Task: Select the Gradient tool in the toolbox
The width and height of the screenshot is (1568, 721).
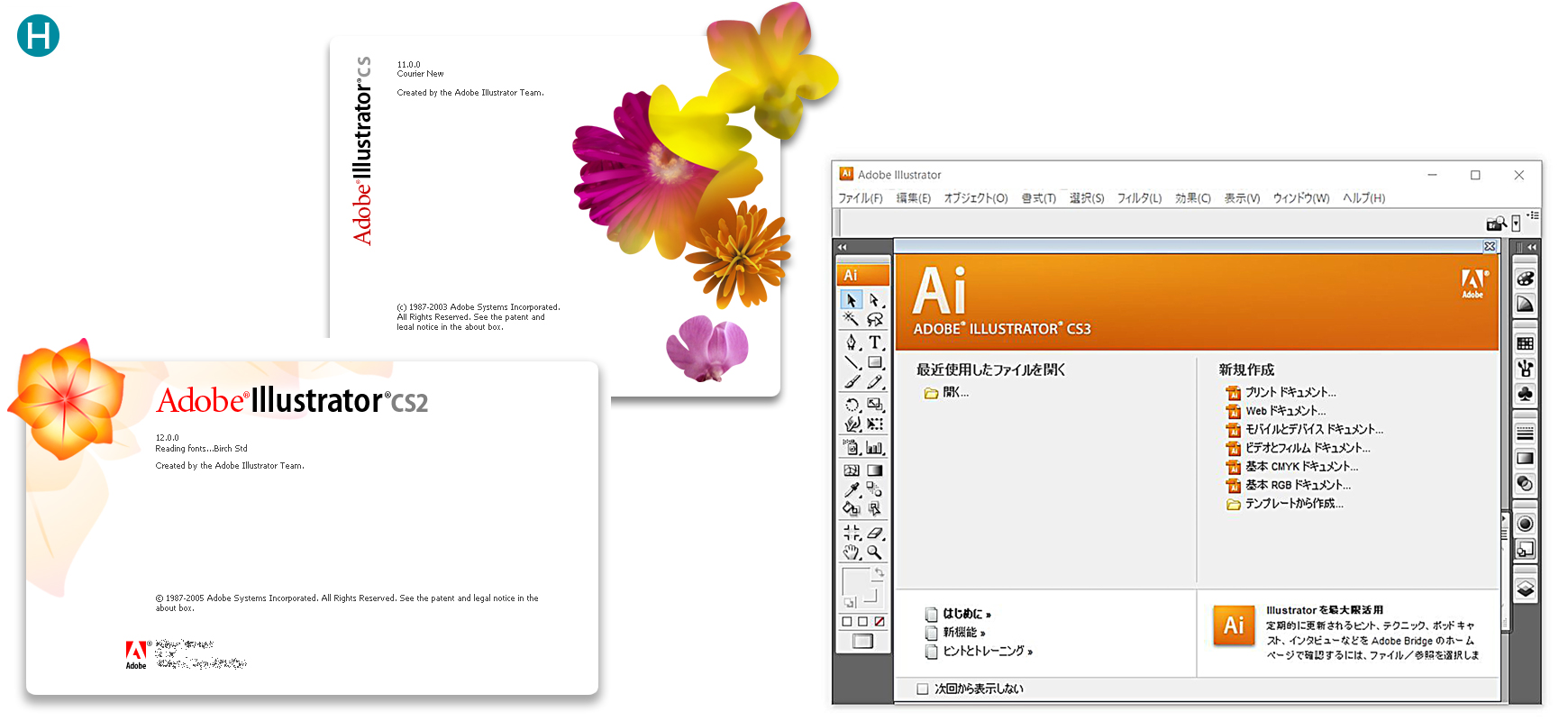Action: [874, 470]
